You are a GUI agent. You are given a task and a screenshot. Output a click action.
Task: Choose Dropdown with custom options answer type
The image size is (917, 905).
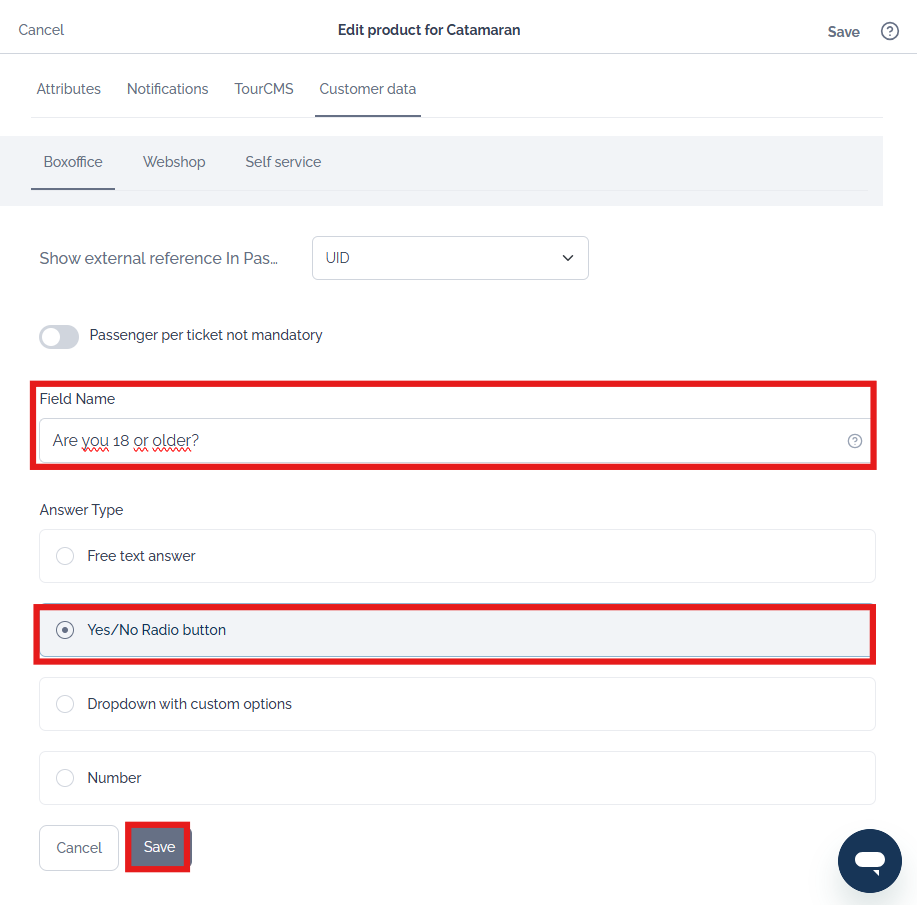tap(457, 704)
